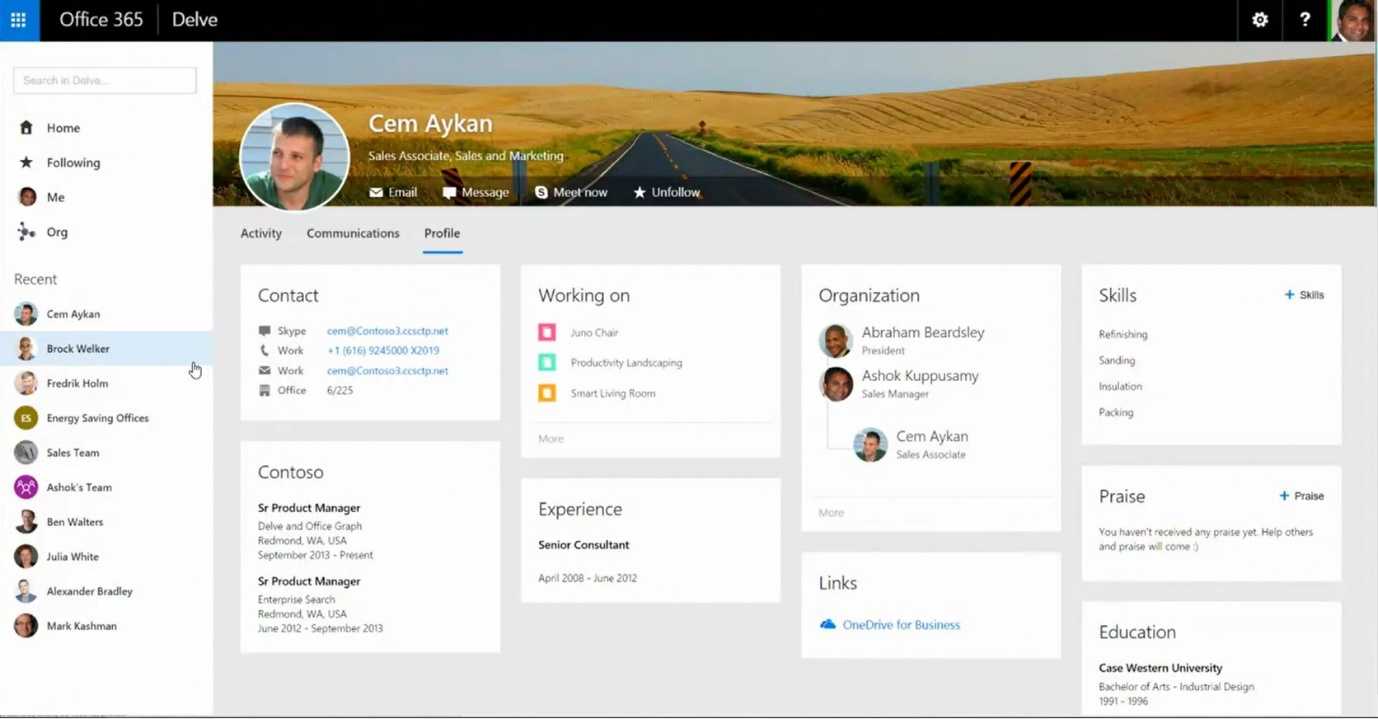Viewport: 1378px width, 719px height.
Task: Add a skill with the + Skills button
Action: coord(1304,295)
